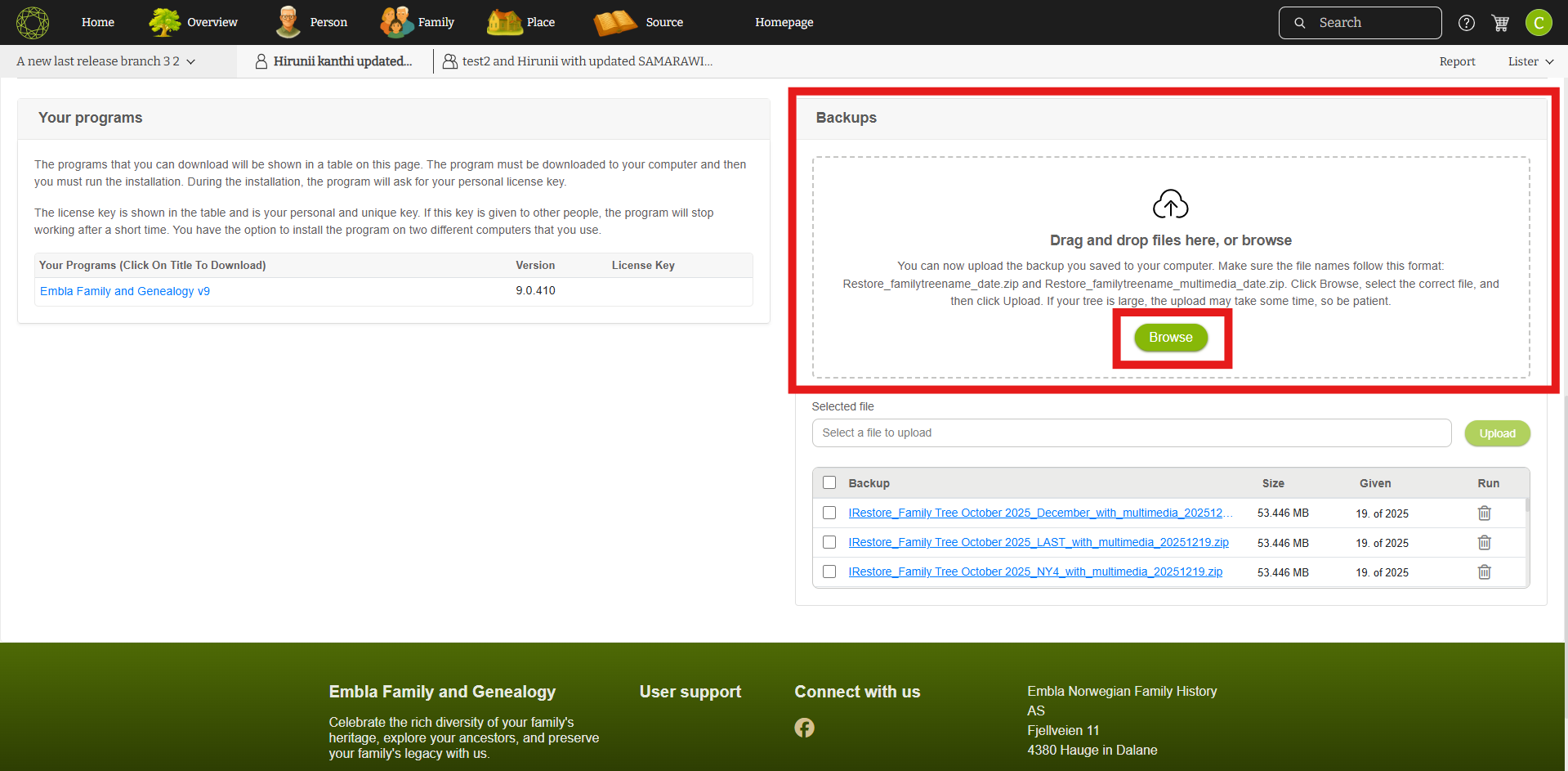Delete the NY4_with_multimedia backup via trash icon
This screenshot has width=1568, height=771.
[1484, 572]
